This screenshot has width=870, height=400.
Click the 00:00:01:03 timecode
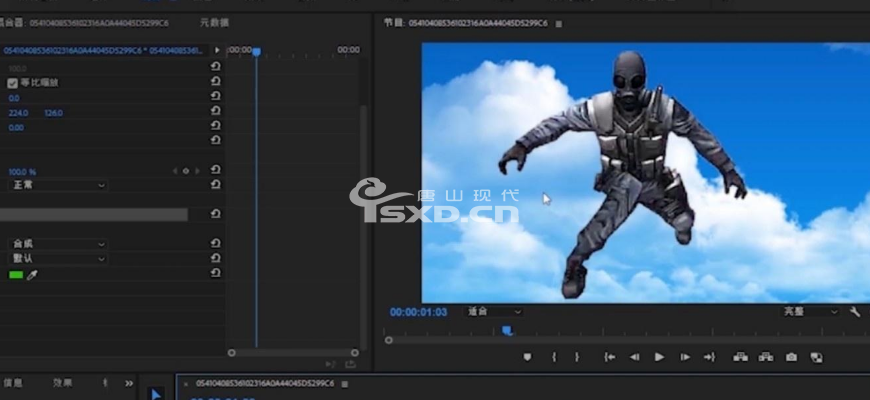coord(418,312)
